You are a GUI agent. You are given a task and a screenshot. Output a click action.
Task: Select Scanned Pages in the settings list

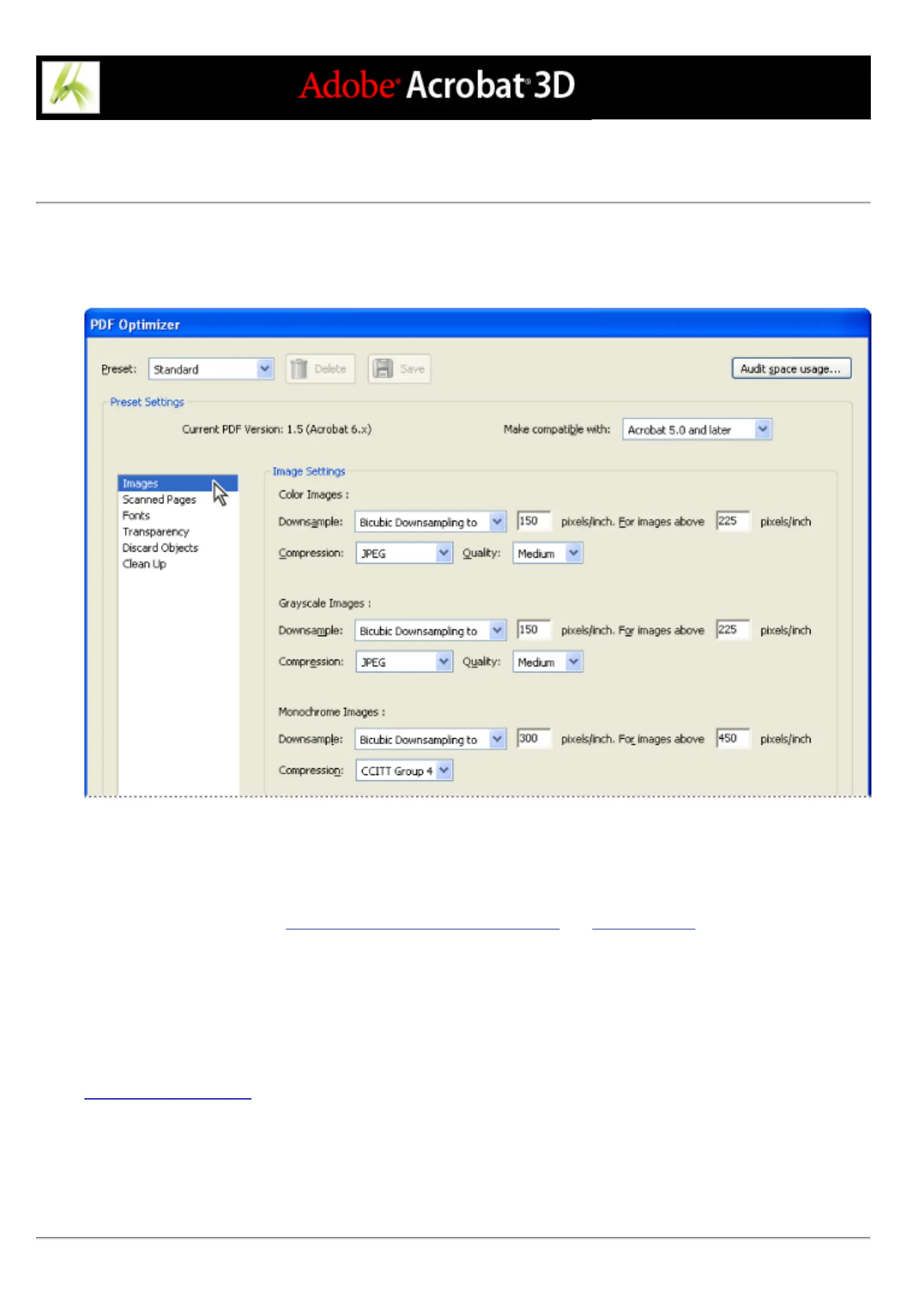pos(159,500)
